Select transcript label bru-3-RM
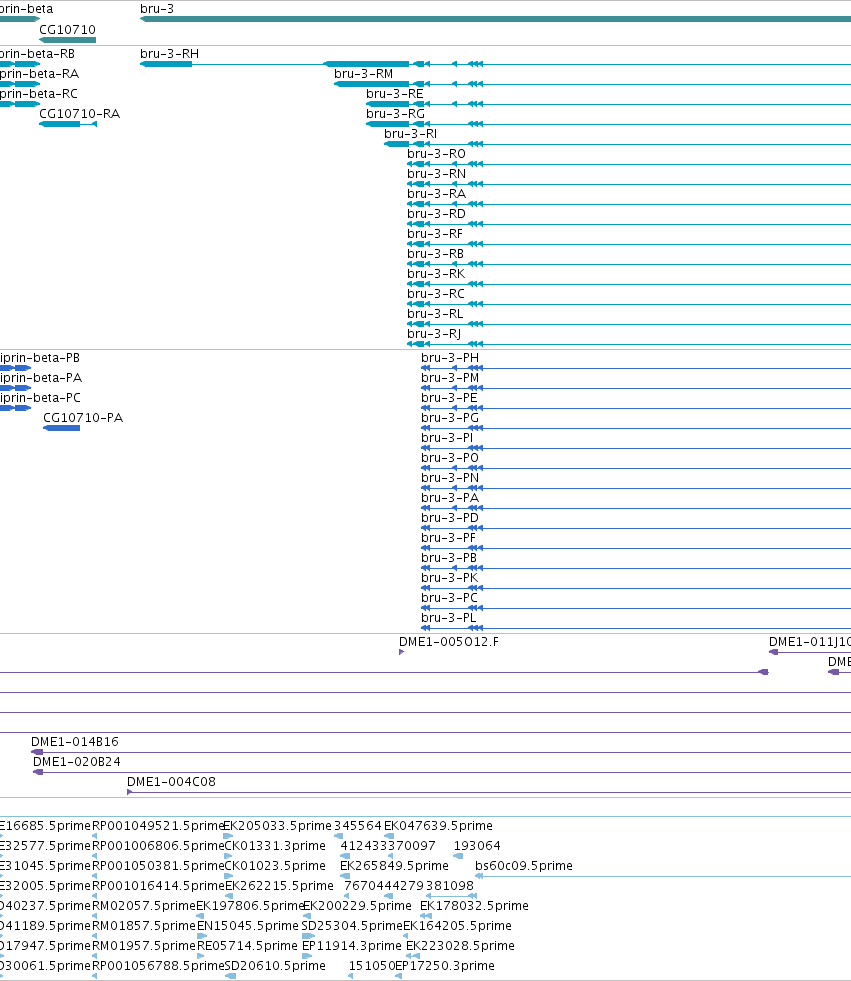This screenshot has height=981, width=851. click(364, 74)
